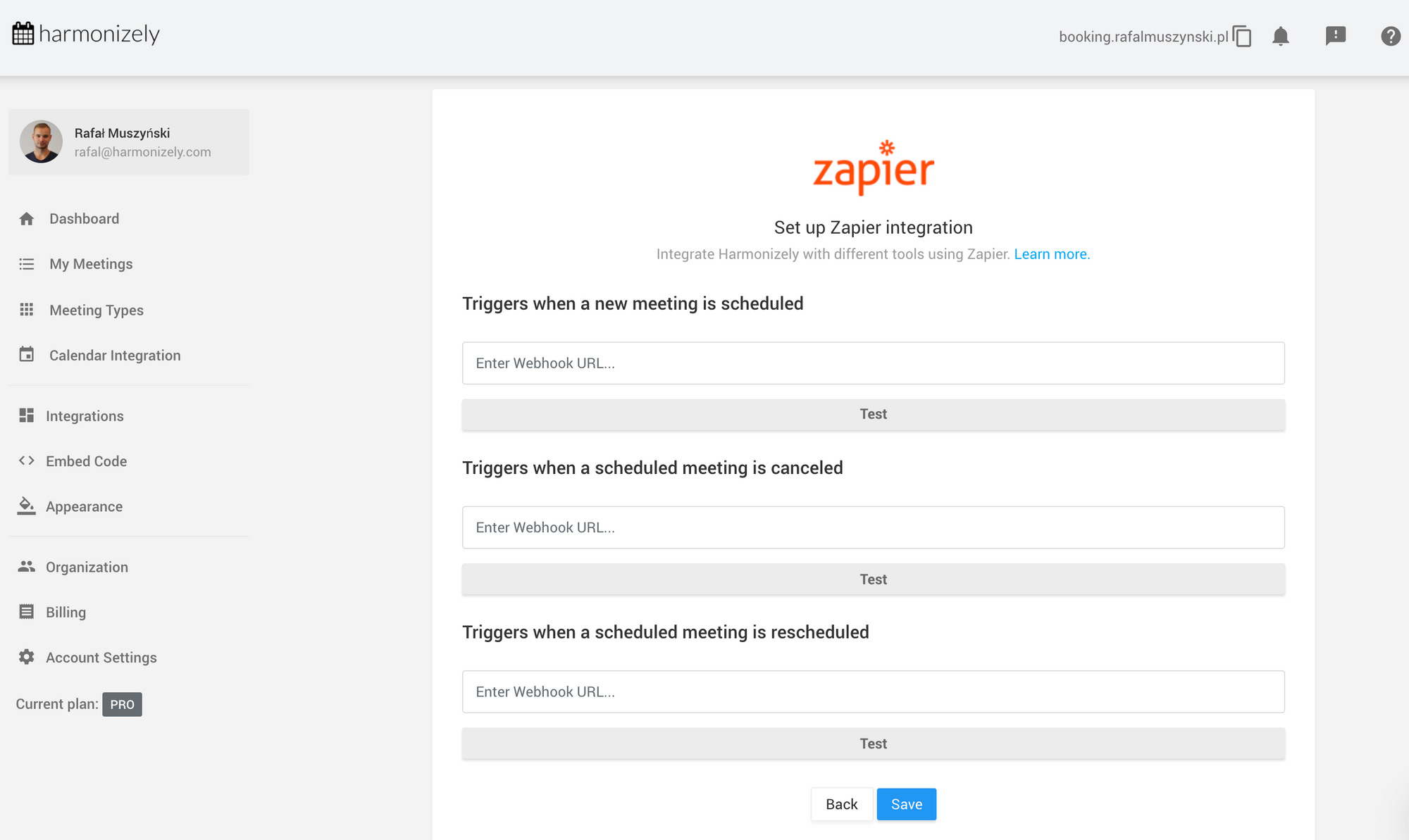
Task: Click the Account Settings gear icon
Action: click(27, 657)
